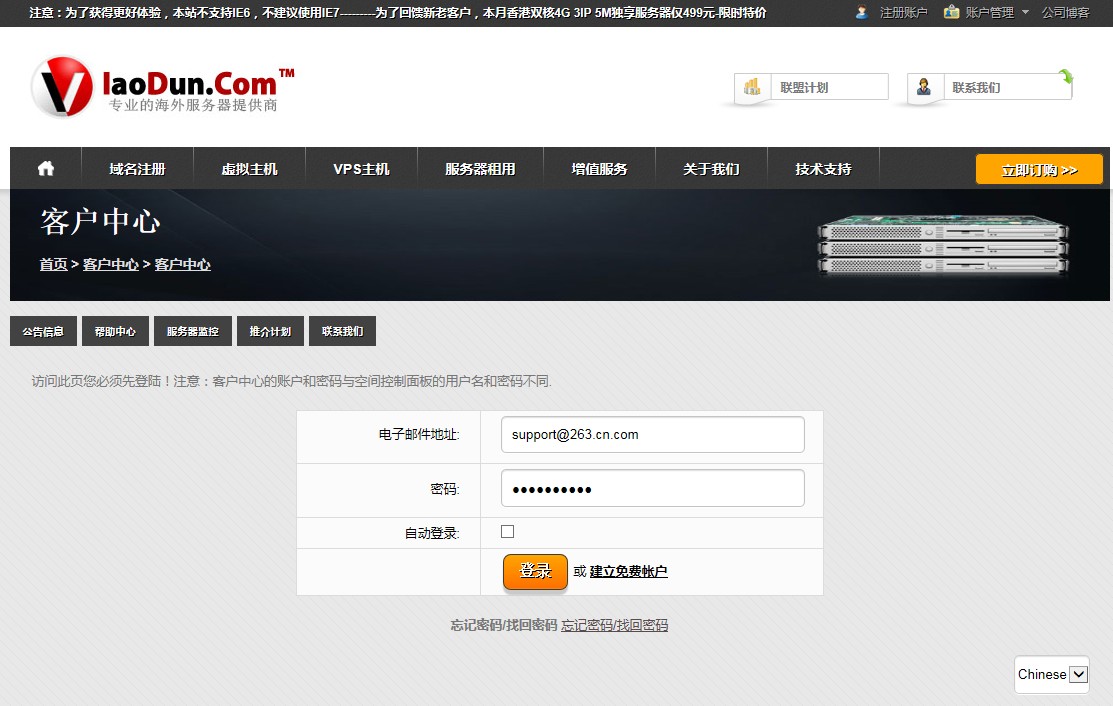Click the 联盟计划 header button

[811, 87]
